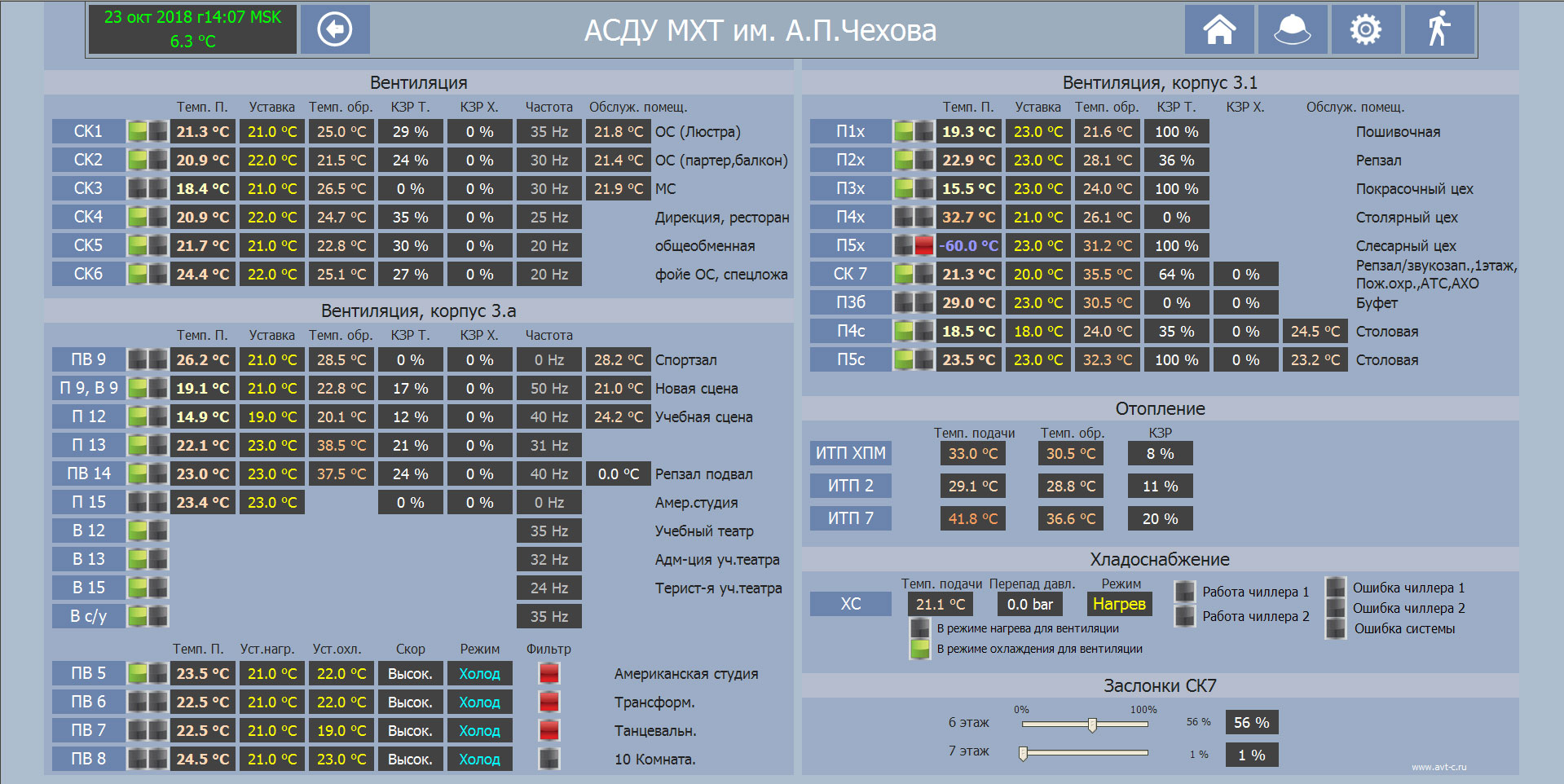
Task: Open the Нагрев mode selector for ХС
Action: coord(1119,604)
